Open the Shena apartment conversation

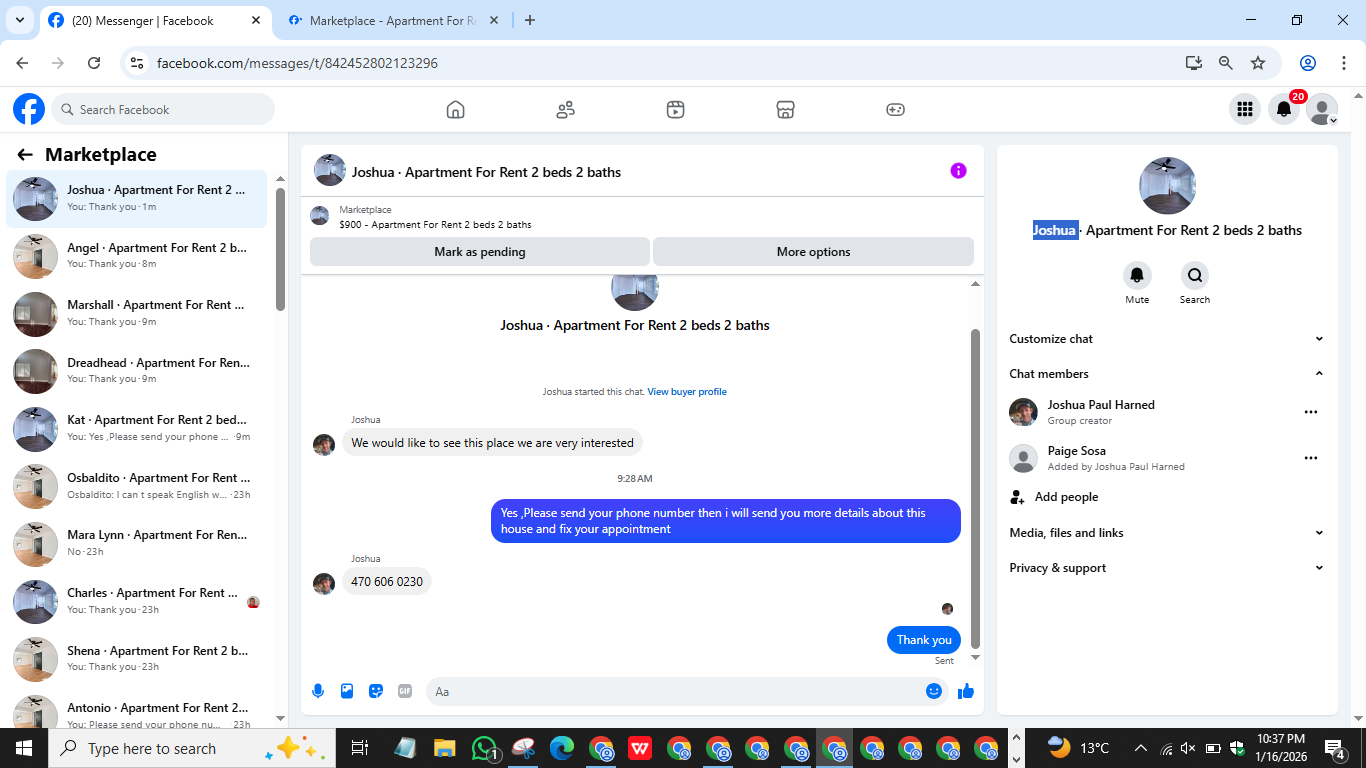pos(137,659)
